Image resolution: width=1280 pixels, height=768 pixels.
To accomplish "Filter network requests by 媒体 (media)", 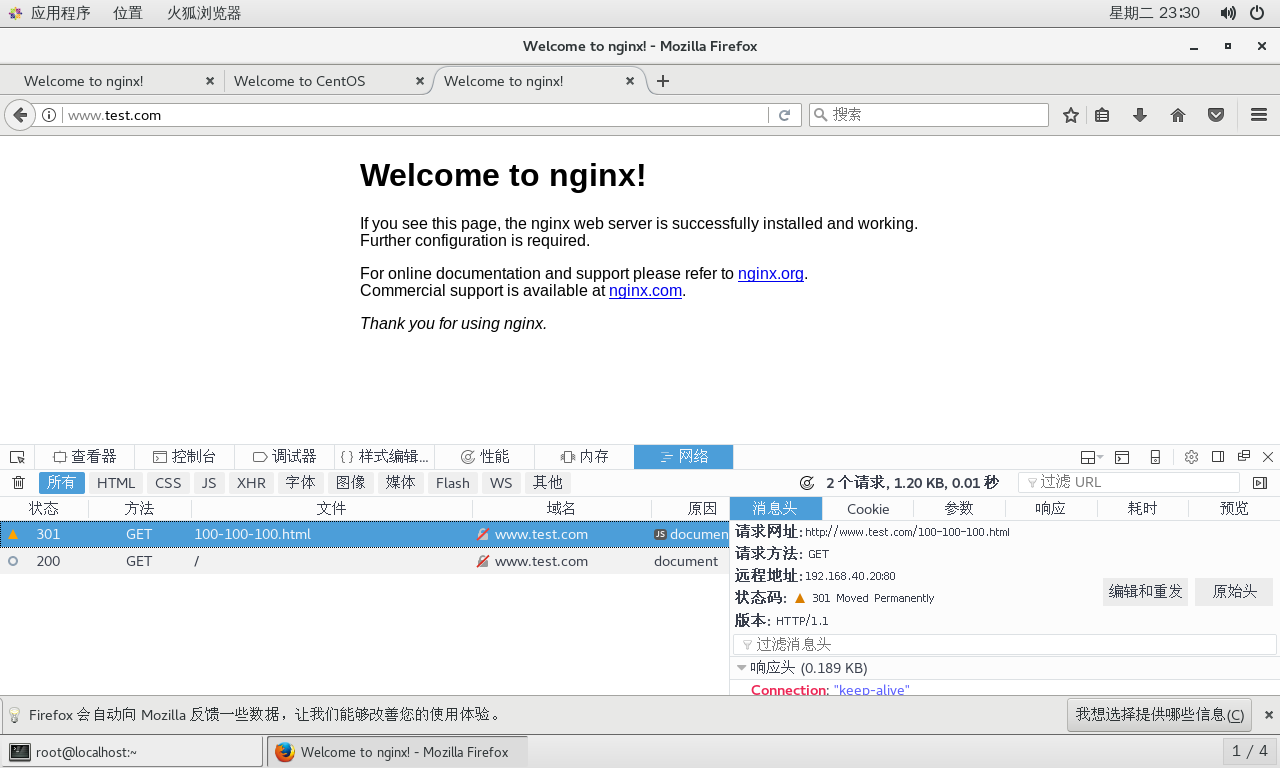I will point(400,483).
